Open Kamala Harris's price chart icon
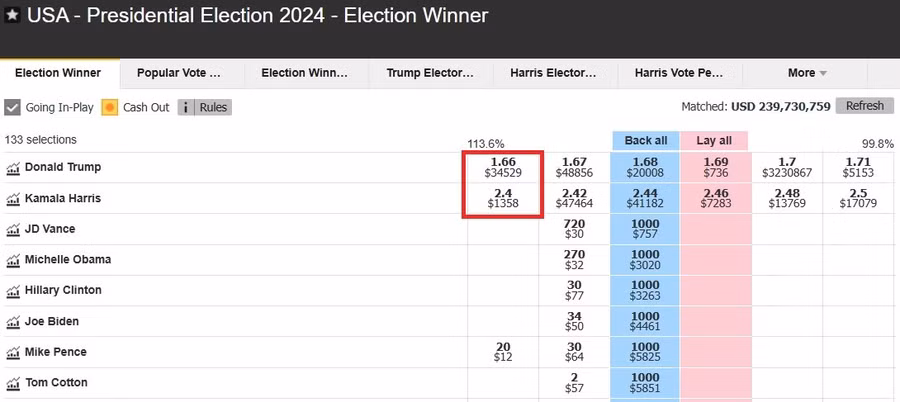Viewport: 900px width, 402px height. click(13, 199)
